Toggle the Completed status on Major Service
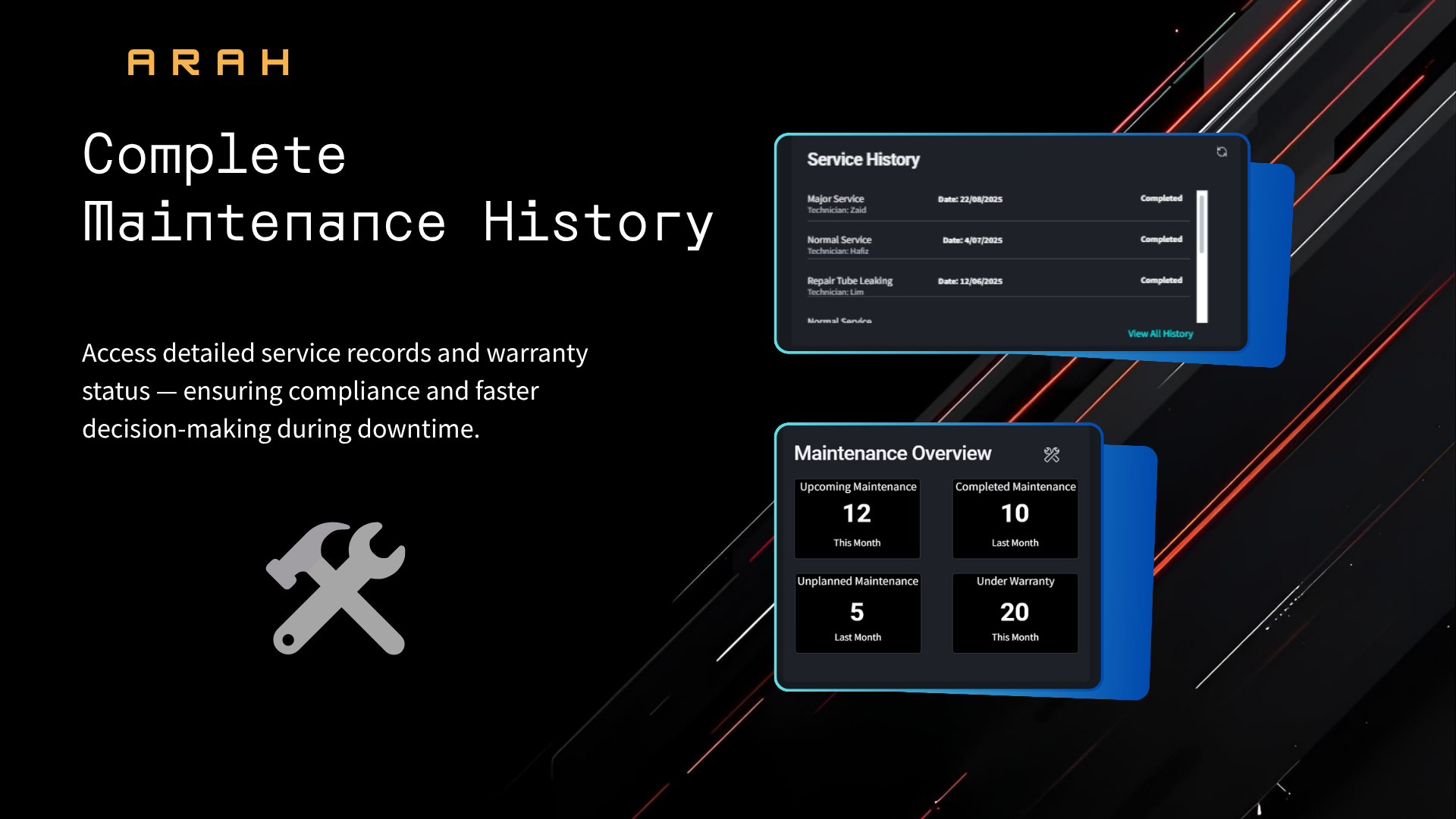 coord(1161,198)
